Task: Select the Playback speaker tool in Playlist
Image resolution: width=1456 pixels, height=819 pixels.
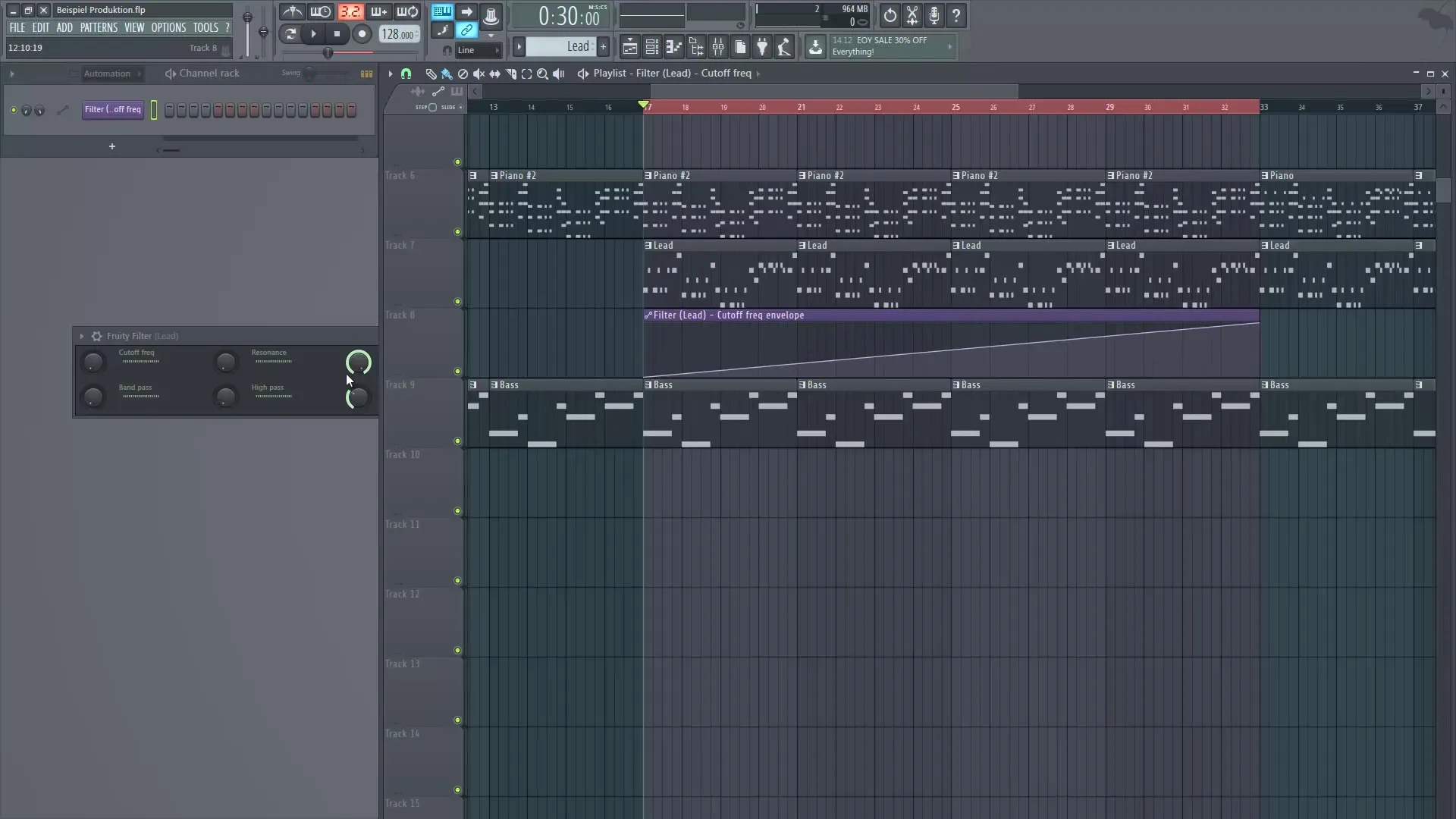Action: click(559, 74)
